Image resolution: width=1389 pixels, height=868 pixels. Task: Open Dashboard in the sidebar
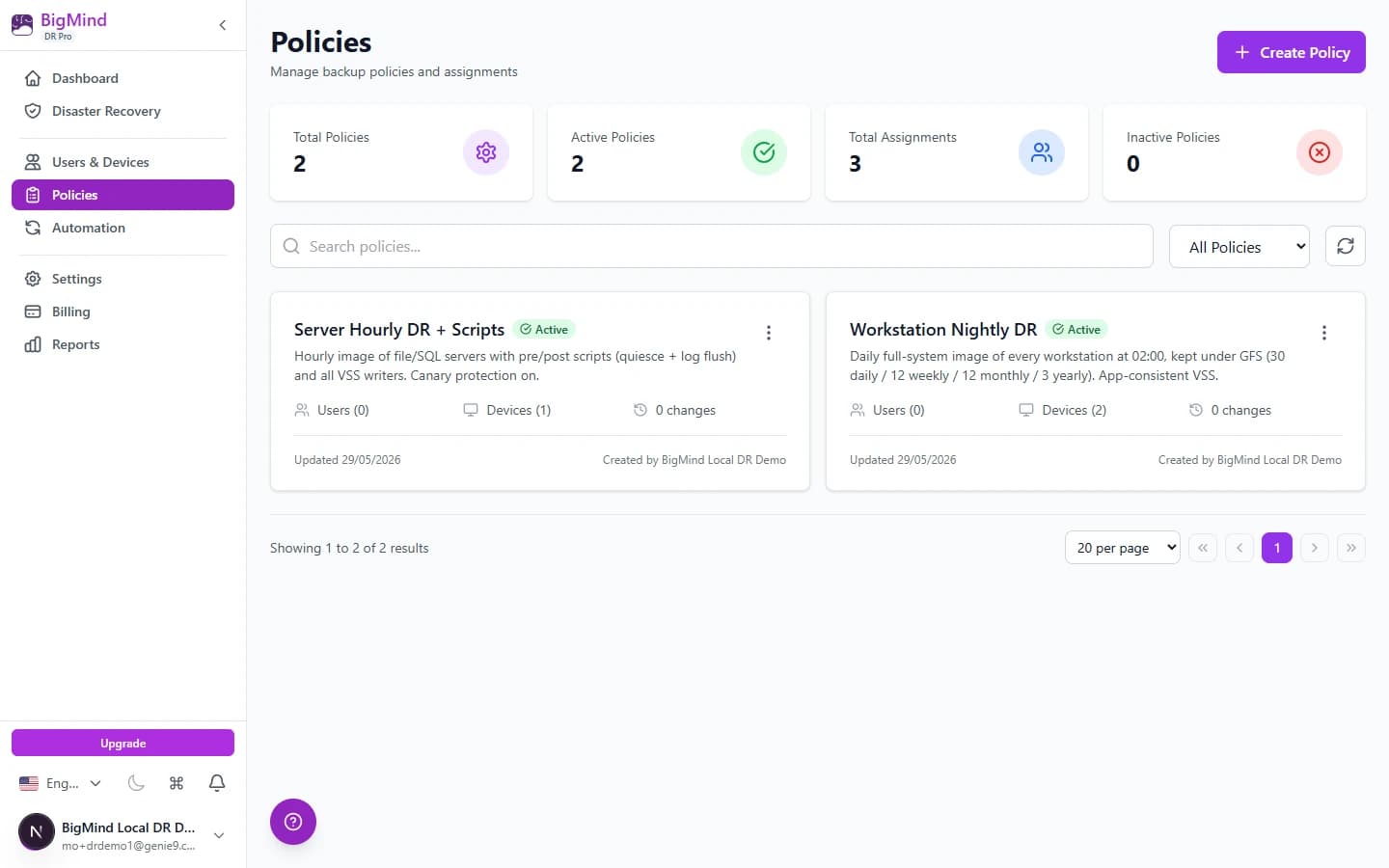tap(123, 78)
